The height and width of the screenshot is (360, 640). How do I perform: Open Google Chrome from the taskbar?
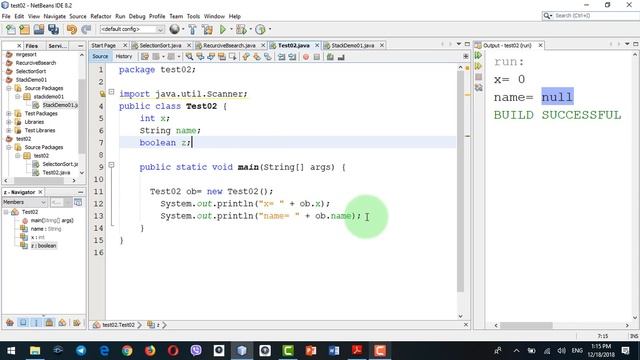(127, 351)
